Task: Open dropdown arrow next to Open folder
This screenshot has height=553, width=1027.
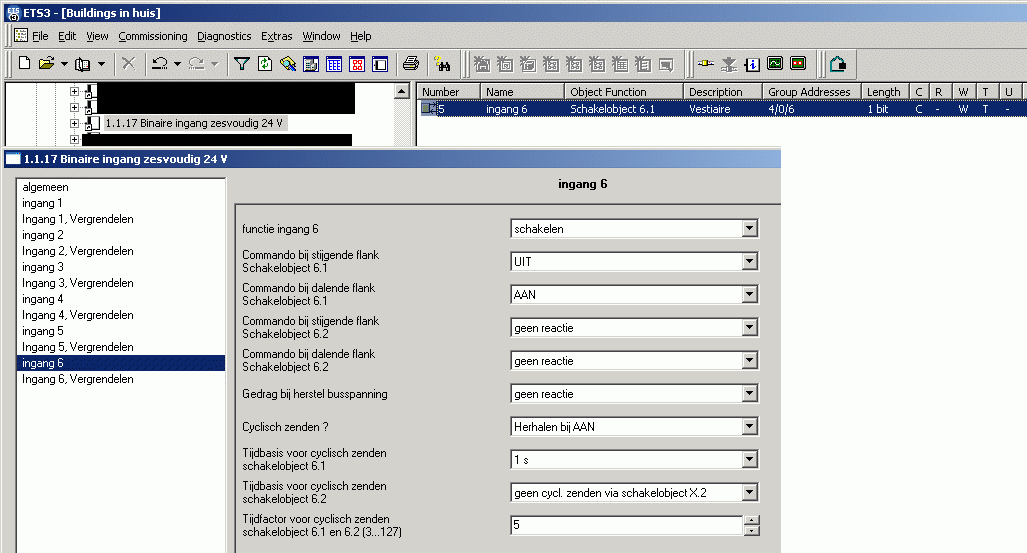Action: [64, 64]
